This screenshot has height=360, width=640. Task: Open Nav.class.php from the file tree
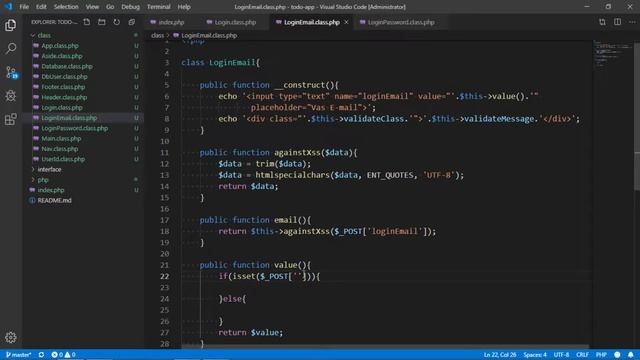(60, 149)
